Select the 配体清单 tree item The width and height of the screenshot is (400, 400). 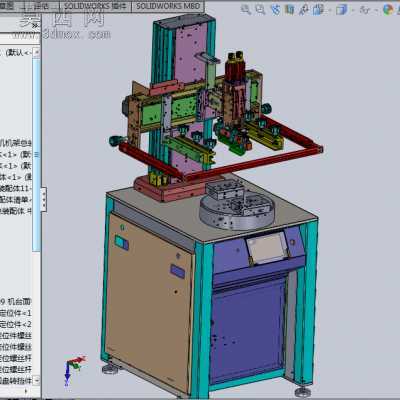click(16, 200)
